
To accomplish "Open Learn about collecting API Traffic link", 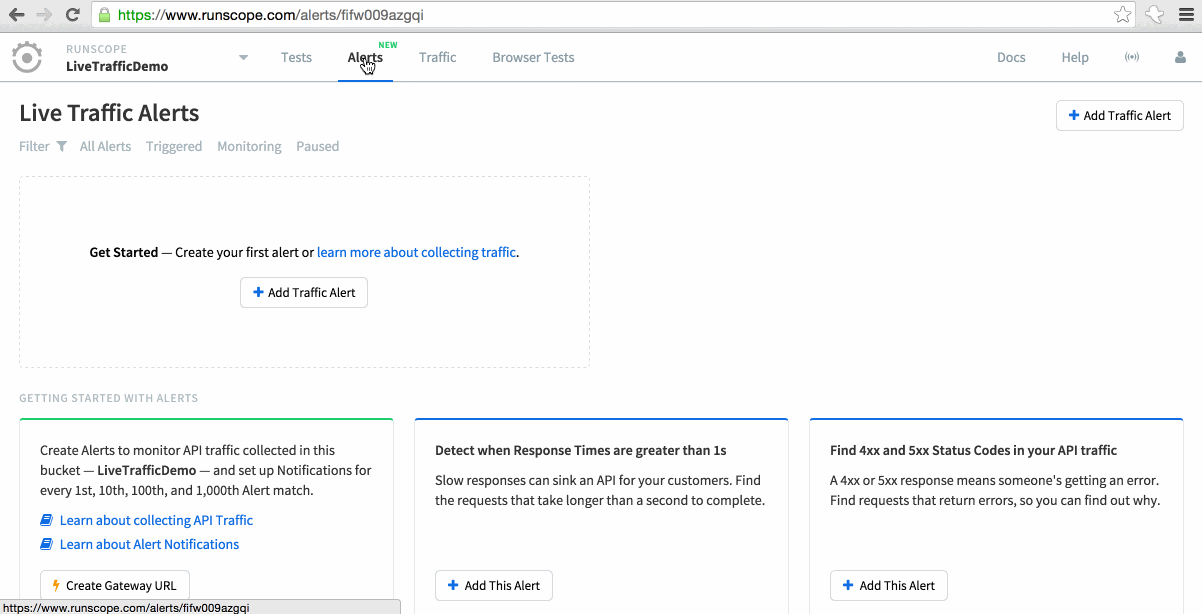I will click(156, 520).
